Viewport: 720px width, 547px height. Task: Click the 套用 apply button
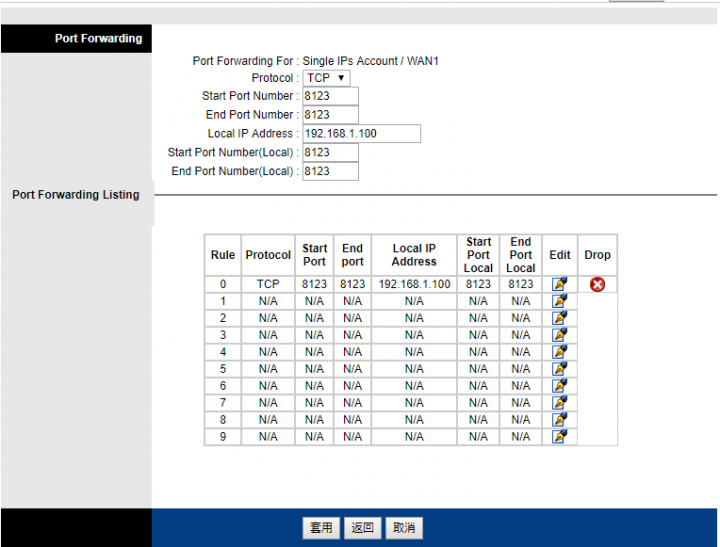click(321, 528)
